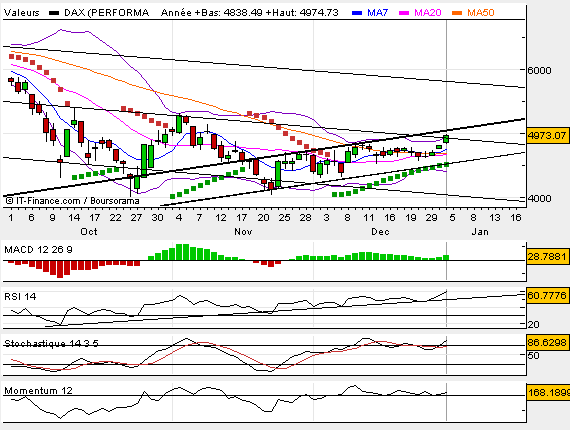Viewport: 570px width, 430px height.
Task: Click the MA50 legend label
Action: tap(481, 13)
